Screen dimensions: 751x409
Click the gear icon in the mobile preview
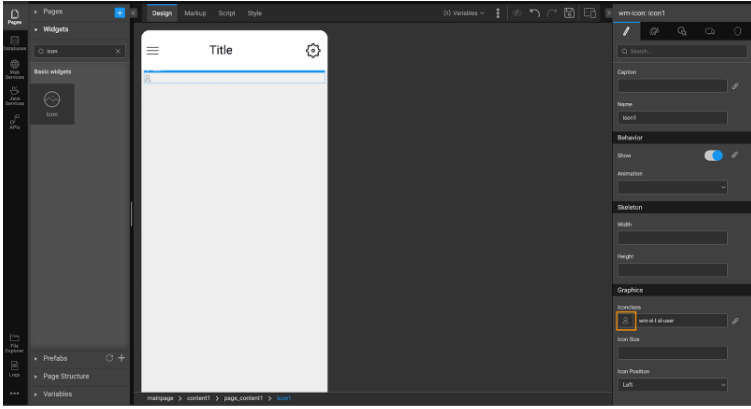click(312, 50)
